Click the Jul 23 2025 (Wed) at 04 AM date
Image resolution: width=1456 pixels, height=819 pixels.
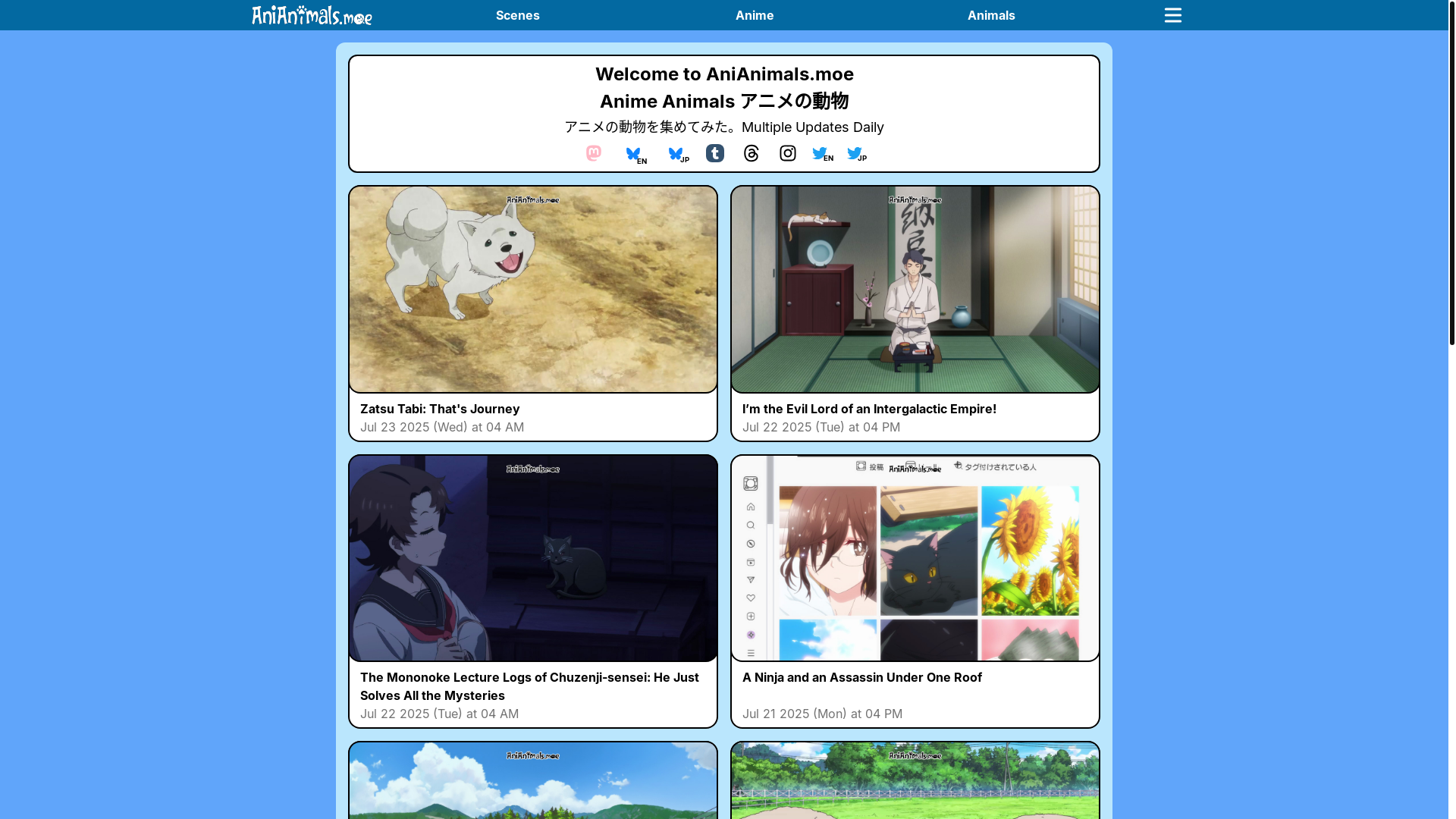point(442,427)
